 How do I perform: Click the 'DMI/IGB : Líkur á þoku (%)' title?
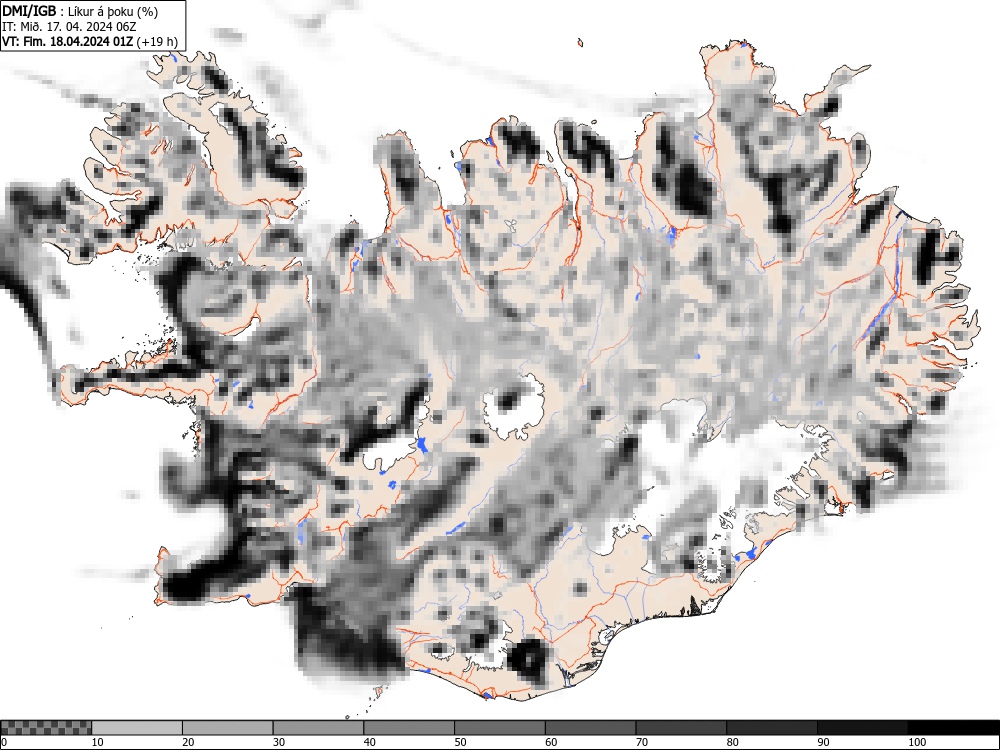tap(80, 11)
